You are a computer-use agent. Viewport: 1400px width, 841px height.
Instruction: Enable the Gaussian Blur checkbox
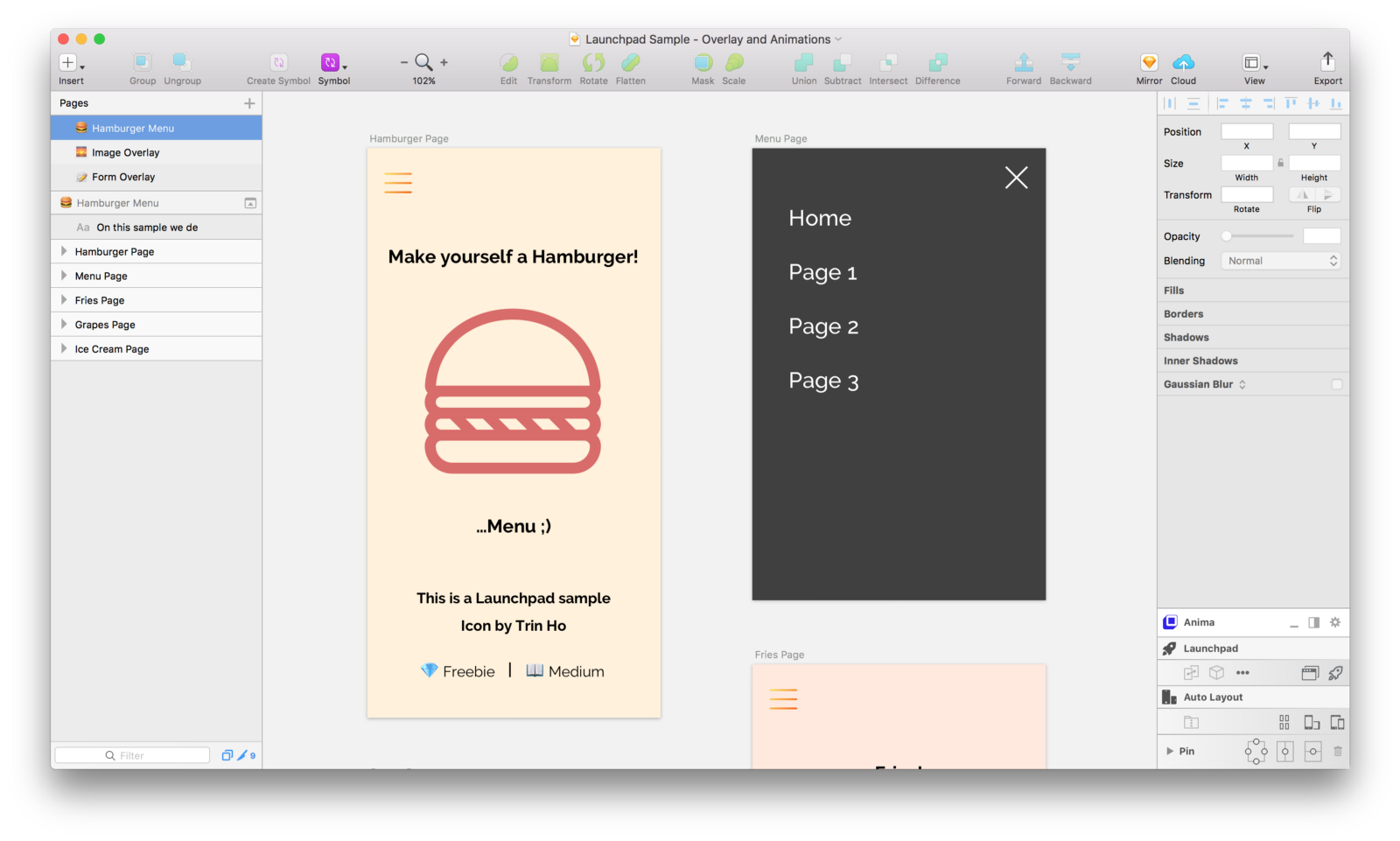pos(1336,384)
